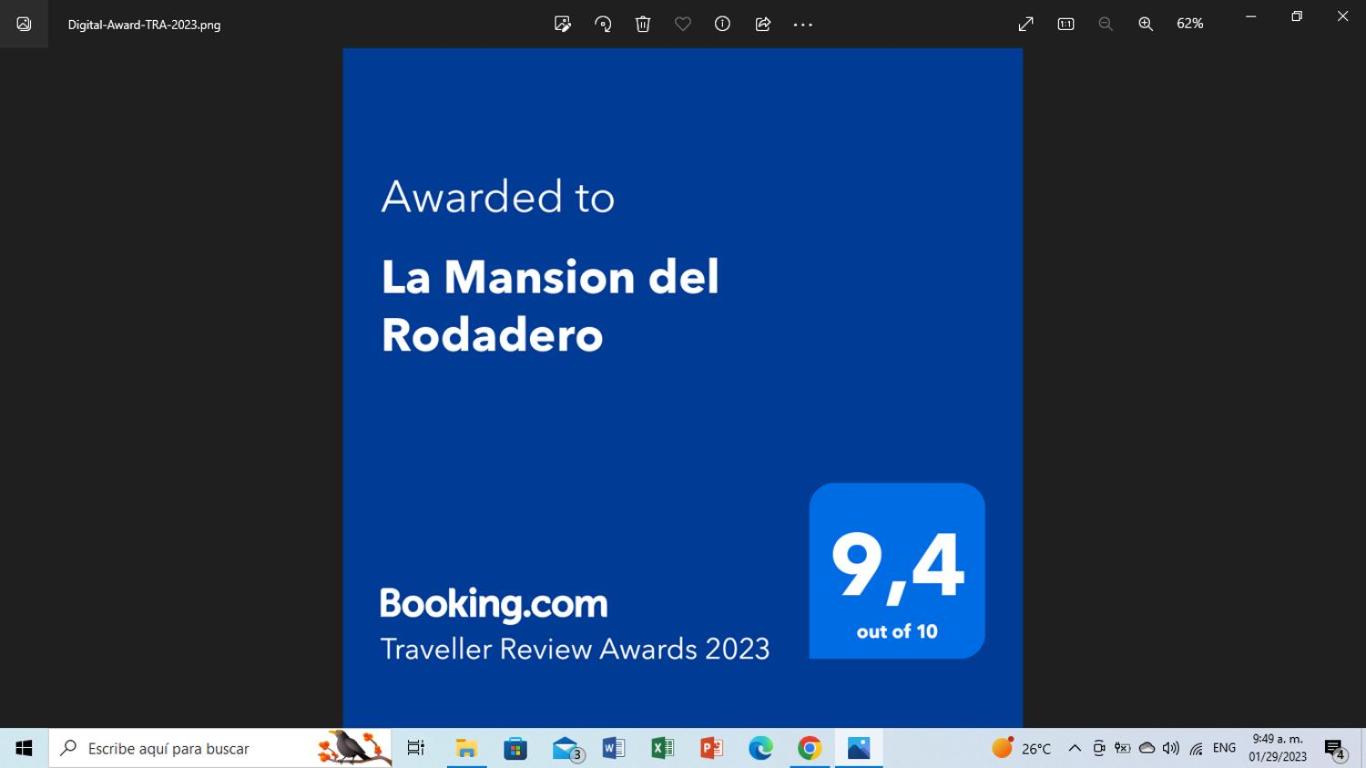Image resolution: width=1366 pixels, height=768 pixels.
Task: Click the 62% zoom percentage
Action: tap(1189, 24)
